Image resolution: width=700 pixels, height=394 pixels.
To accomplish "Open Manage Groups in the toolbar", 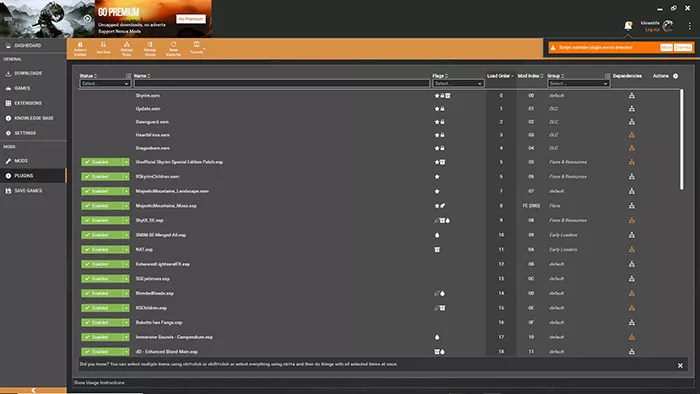I will [x=150, y=48].
